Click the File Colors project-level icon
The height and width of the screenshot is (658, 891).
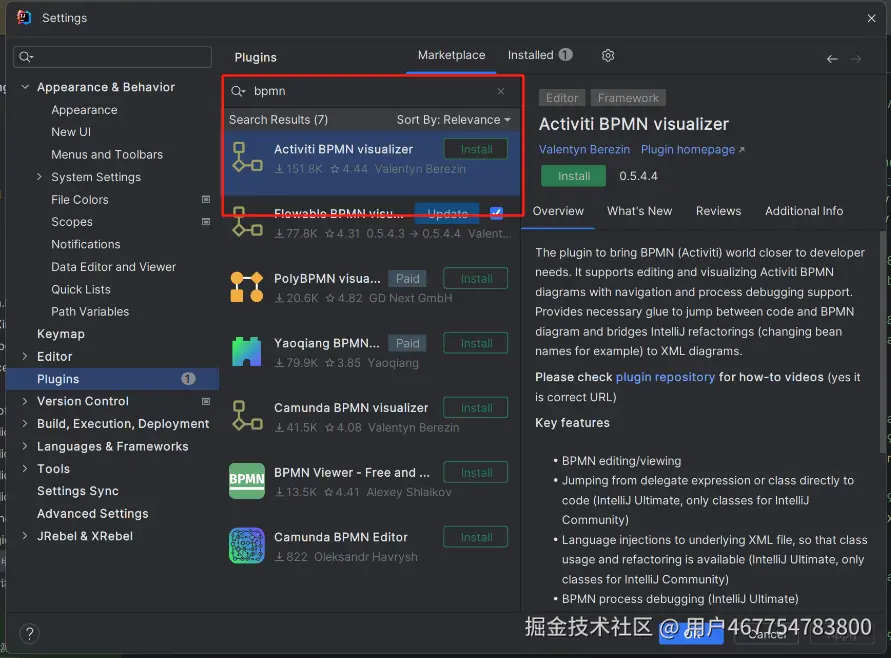[x=206, y=199]
